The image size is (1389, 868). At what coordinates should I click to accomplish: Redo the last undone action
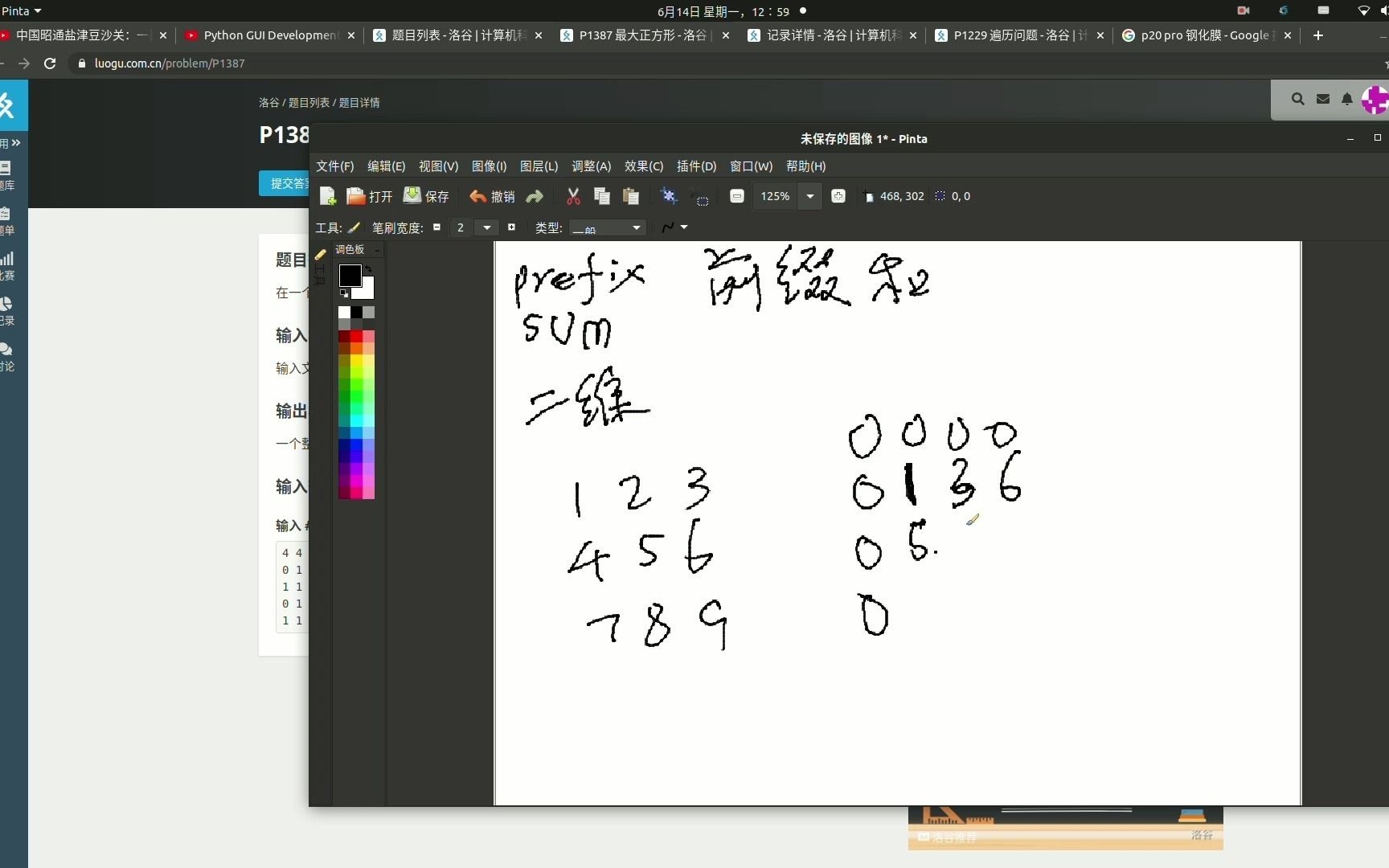click(534, 196)
